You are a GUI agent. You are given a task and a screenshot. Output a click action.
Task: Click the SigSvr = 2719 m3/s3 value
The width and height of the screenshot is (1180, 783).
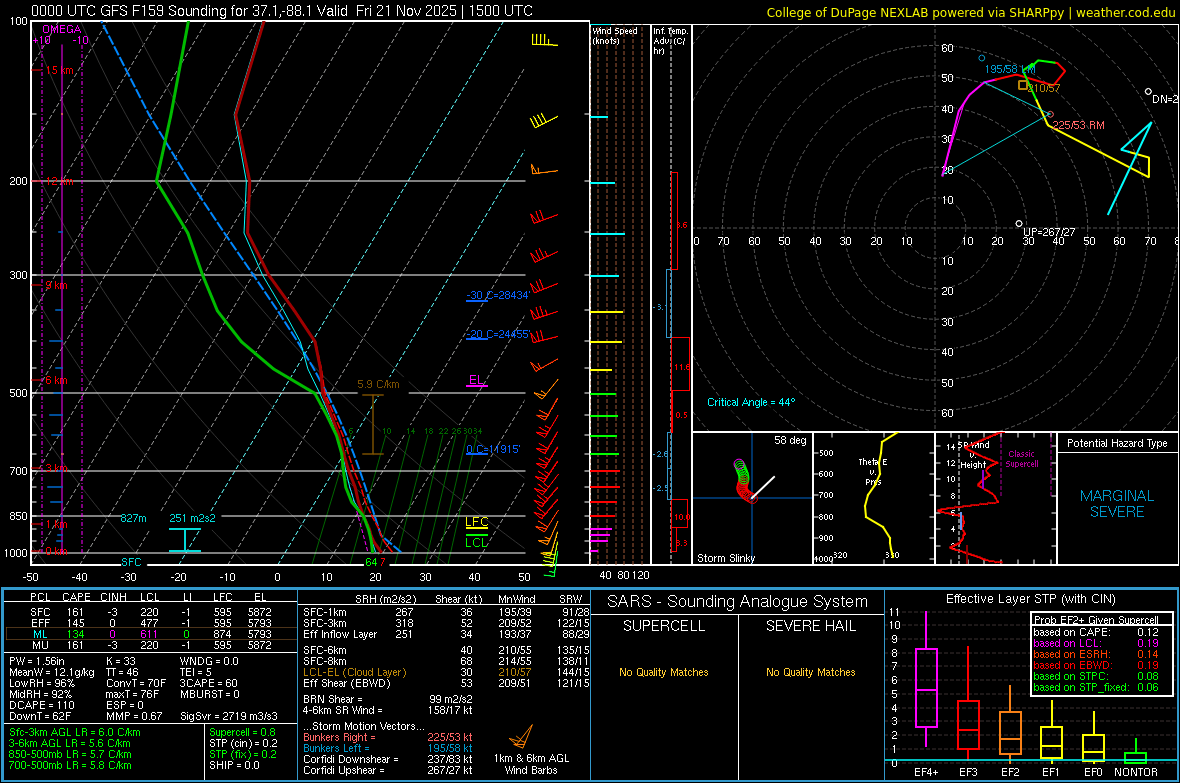[x=229, y=716]
